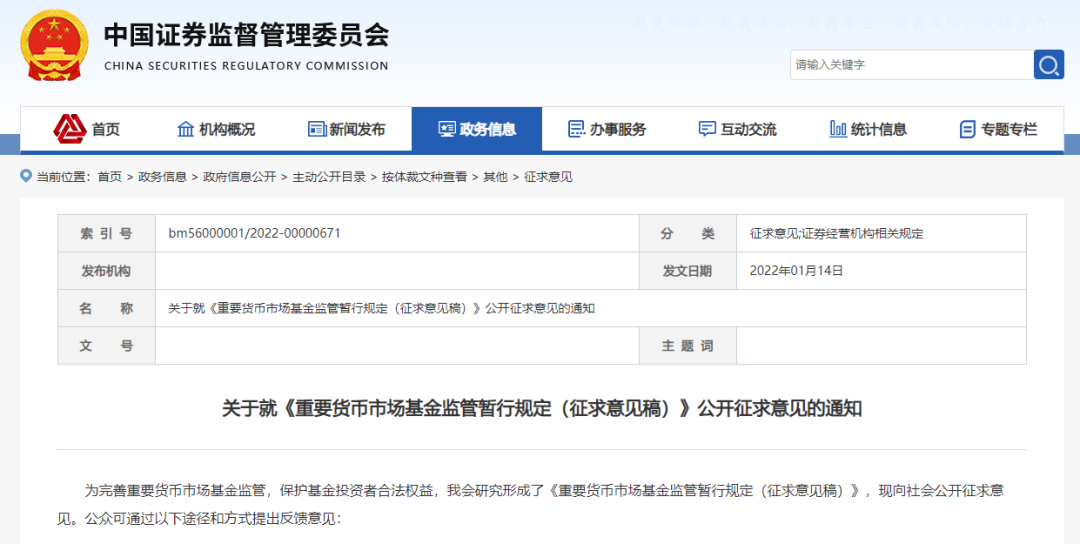1080x544 pixels.
Task: Open the 专题专栏 navigation tab
Action: tap(998, 129)
